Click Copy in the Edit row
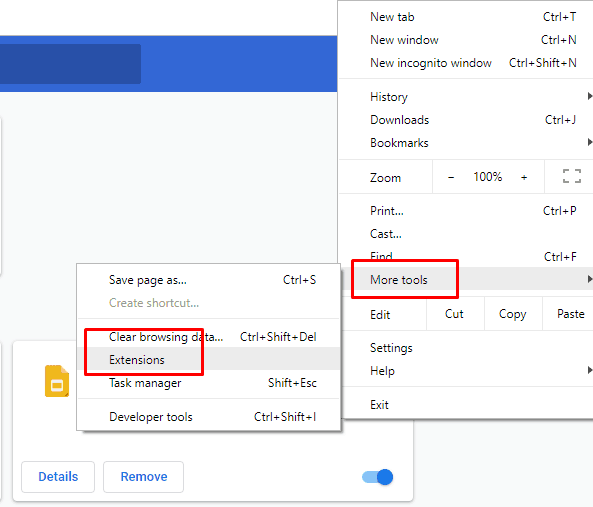Screen dimensions: 593x507 click(x=512, y=314)
